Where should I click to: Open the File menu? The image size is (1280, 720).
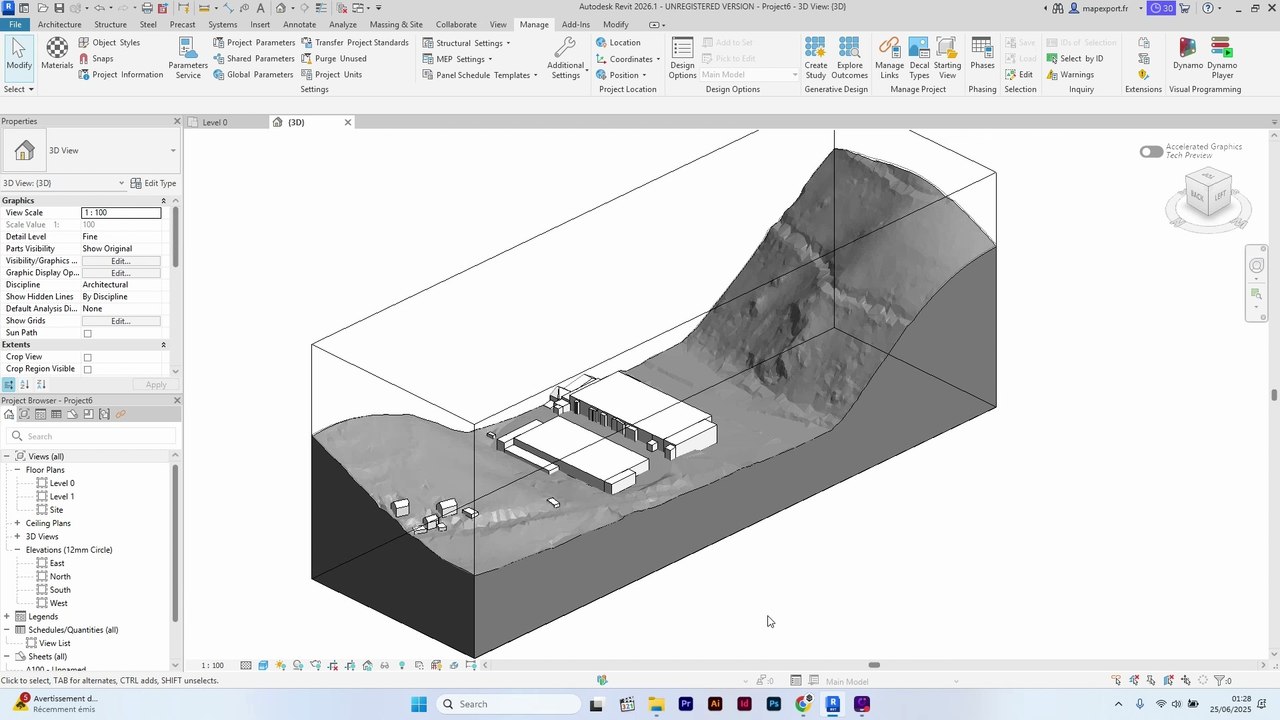(15, 24)
